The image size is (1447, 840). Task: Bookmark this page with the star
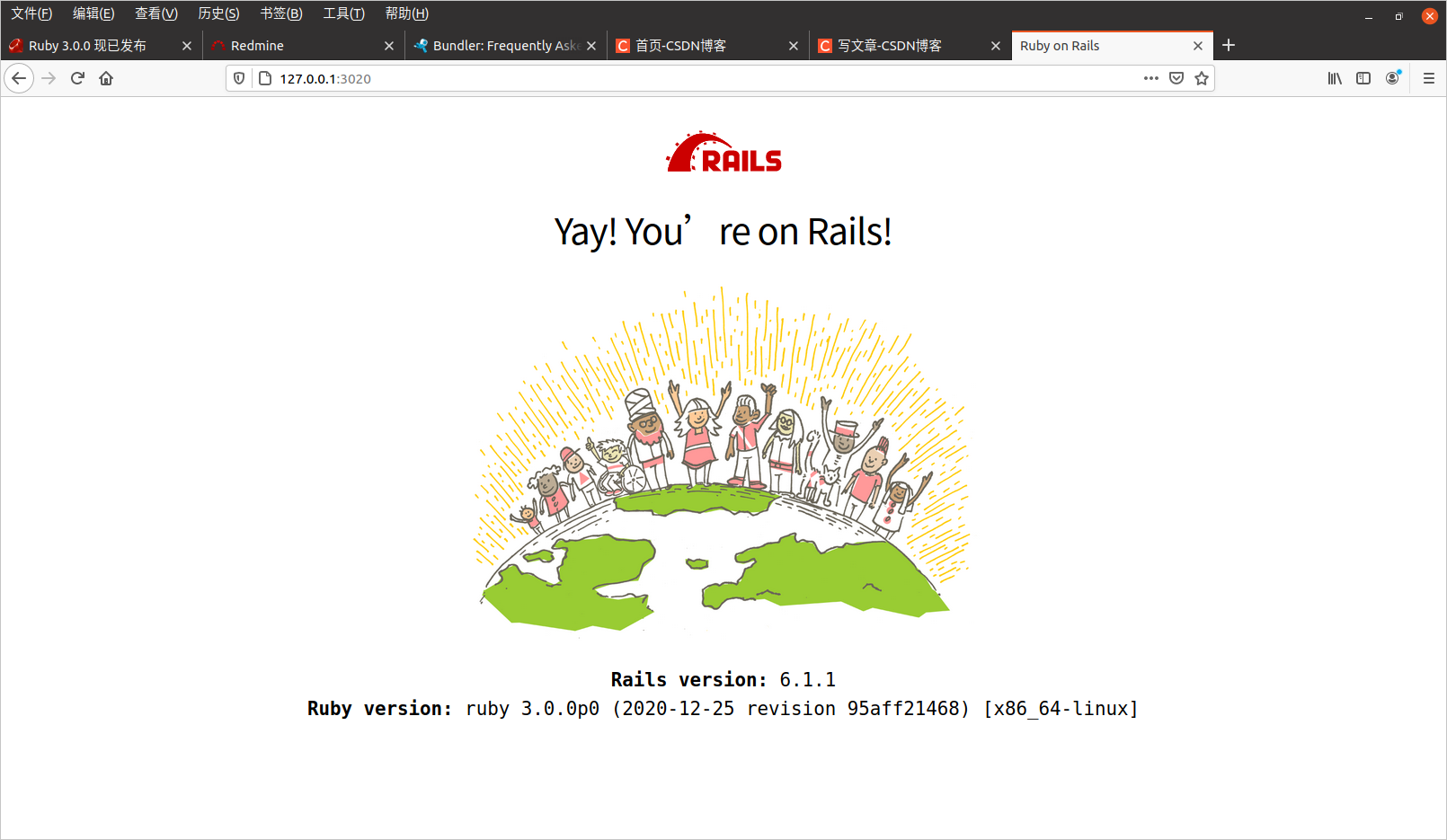[1202, 78]
